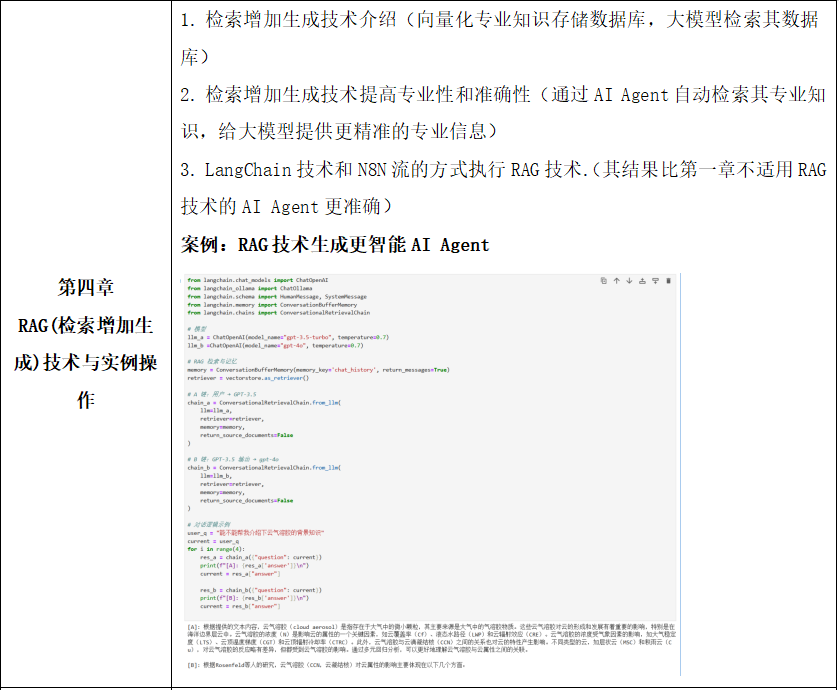This screenshot has height=690, width=839.
Task: Click the line starting "3. LangChain 技术和 N8N"
Action: [504, 170]
